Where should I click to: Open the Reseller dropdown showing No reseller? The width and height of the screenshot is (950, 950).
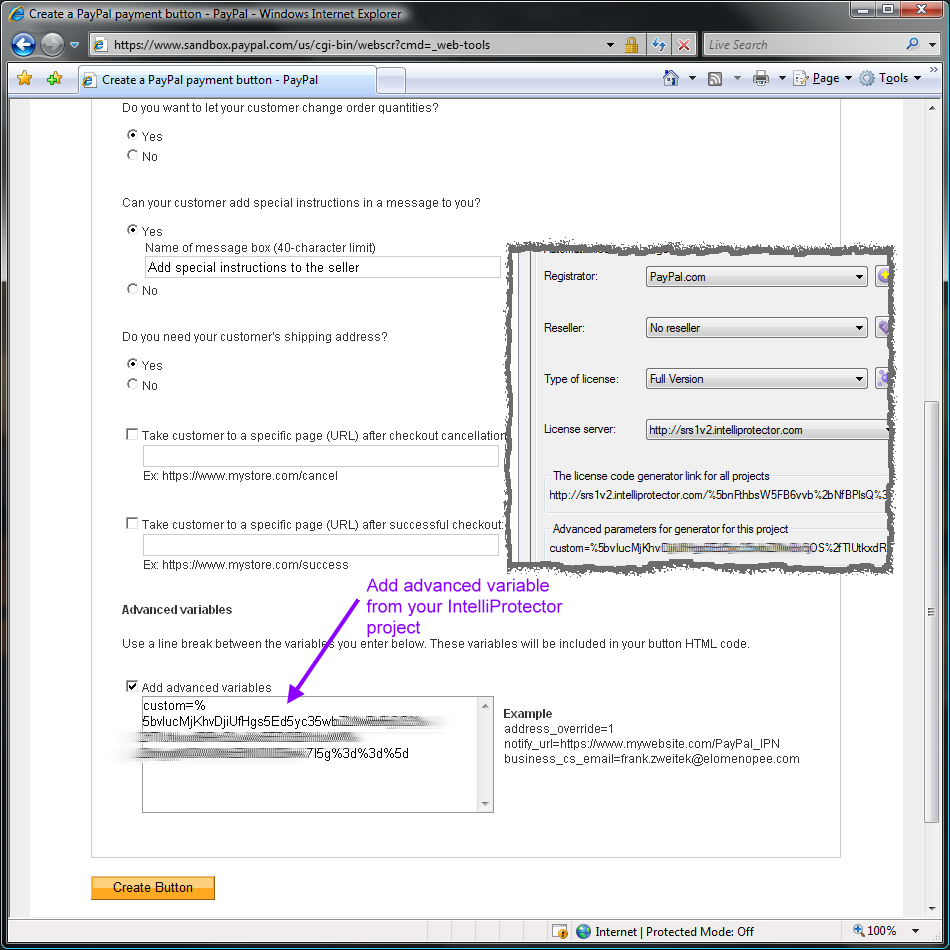[x=756, y=328]
